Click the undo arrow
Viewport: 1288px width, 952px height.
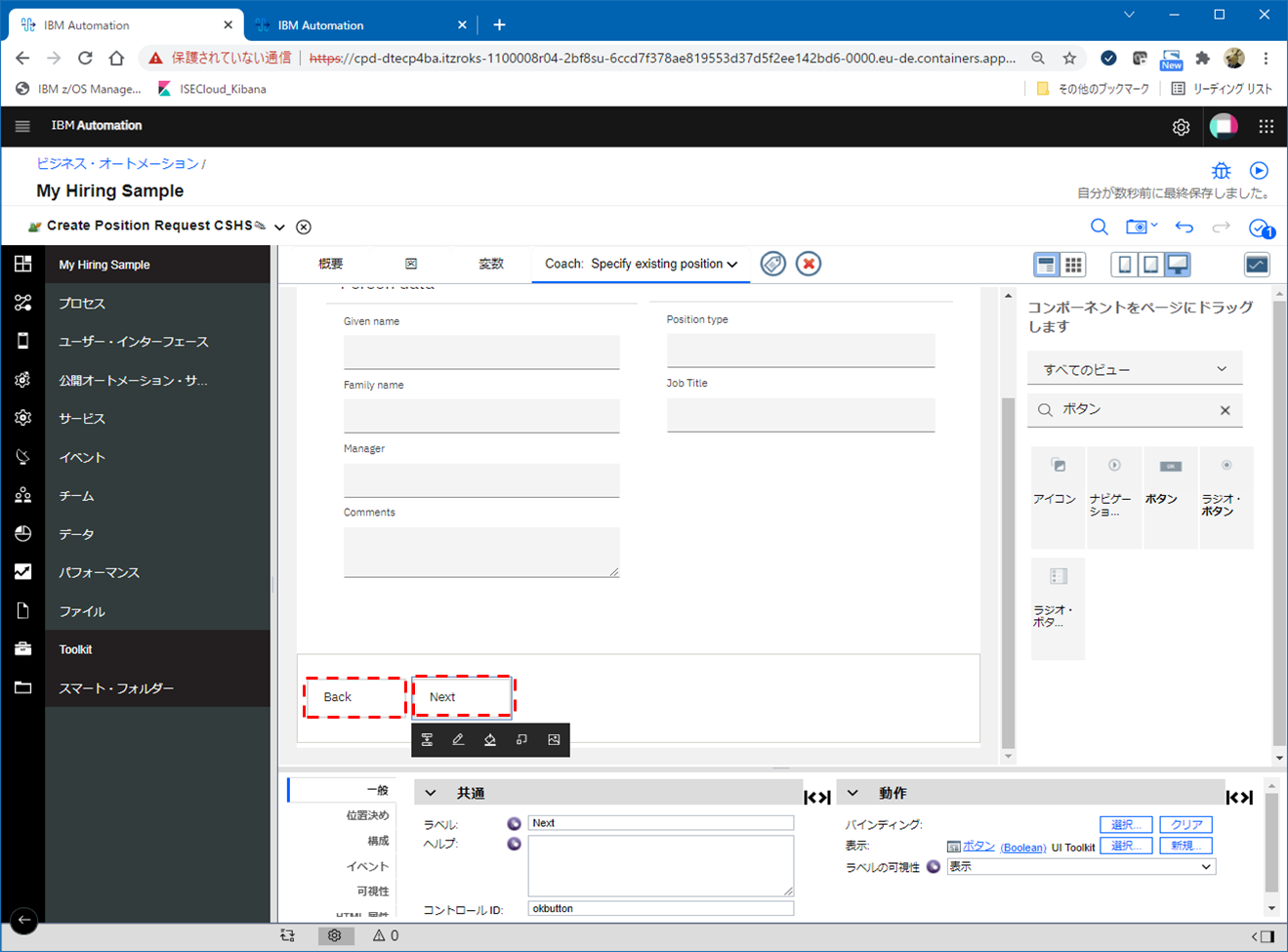point(1184,228)
